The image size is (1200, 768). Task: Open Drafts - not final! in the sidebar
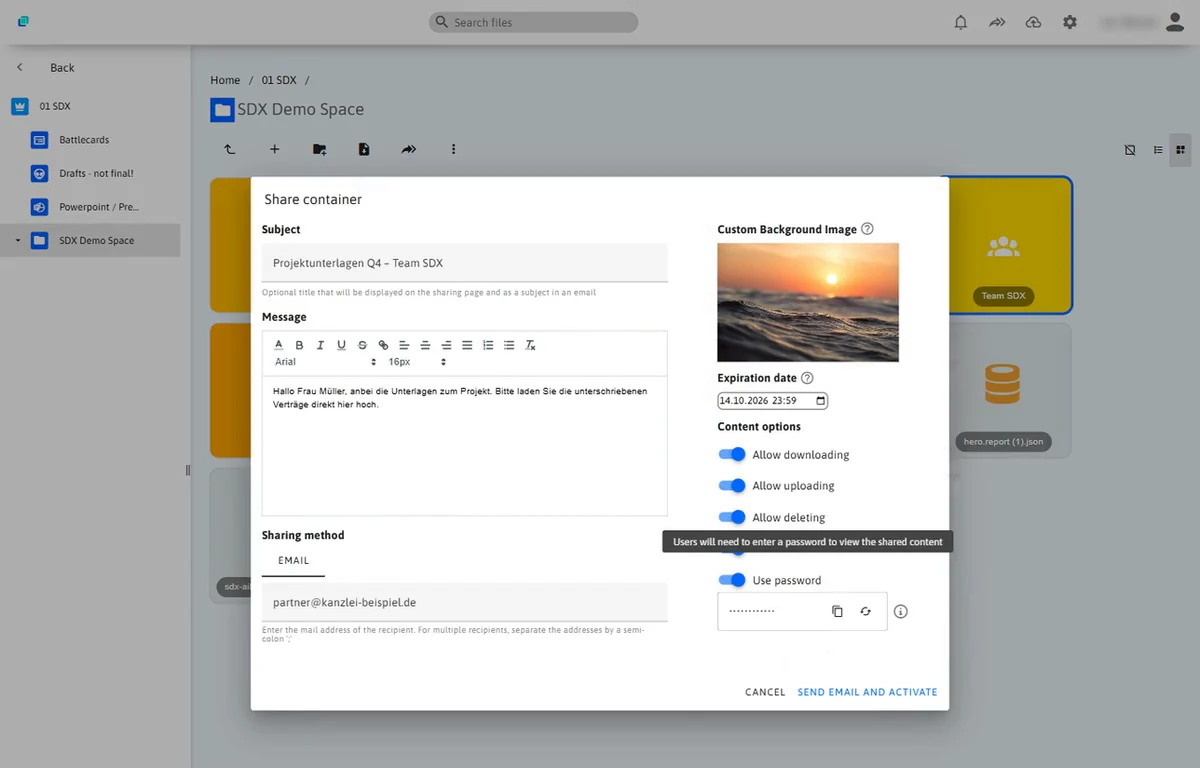coord(96,173)
